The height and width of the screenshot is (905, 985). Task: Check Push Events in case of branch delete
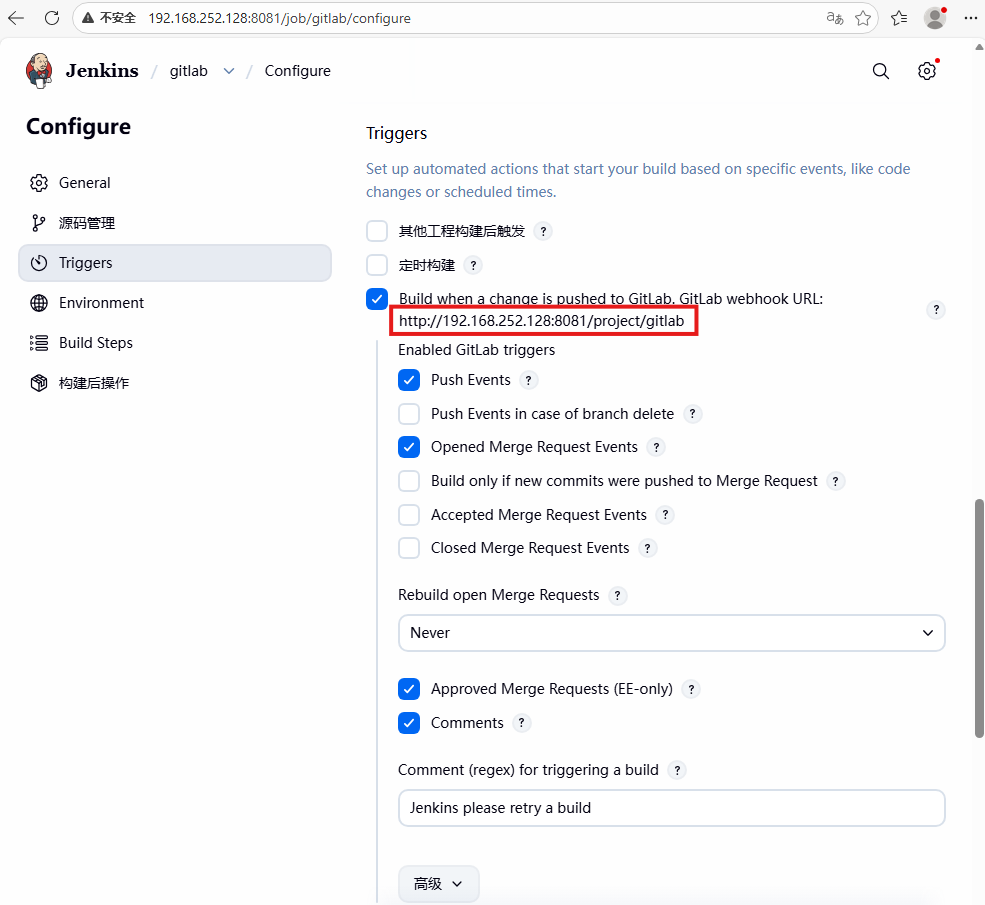pos(409,413)
